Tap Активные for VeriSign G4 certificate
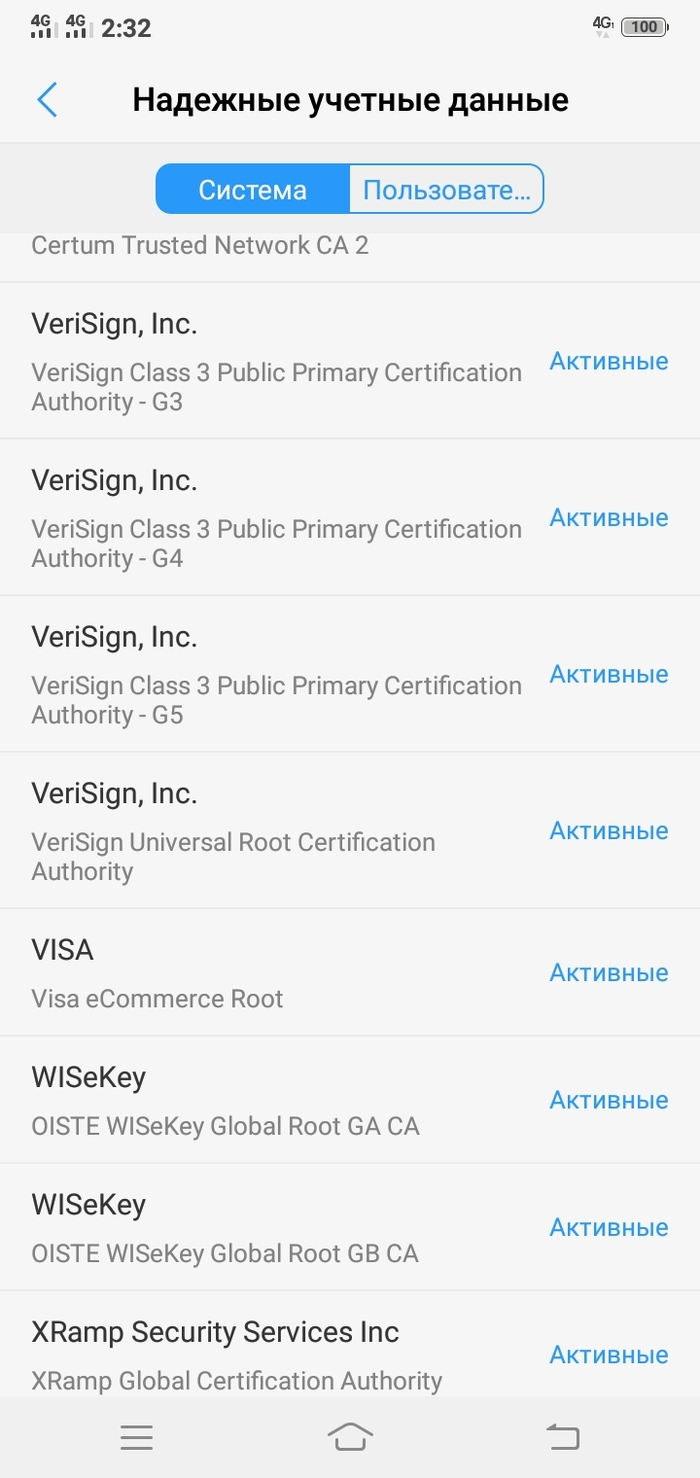This screenshot has width=700, height=1478. (x=608, y=518)
